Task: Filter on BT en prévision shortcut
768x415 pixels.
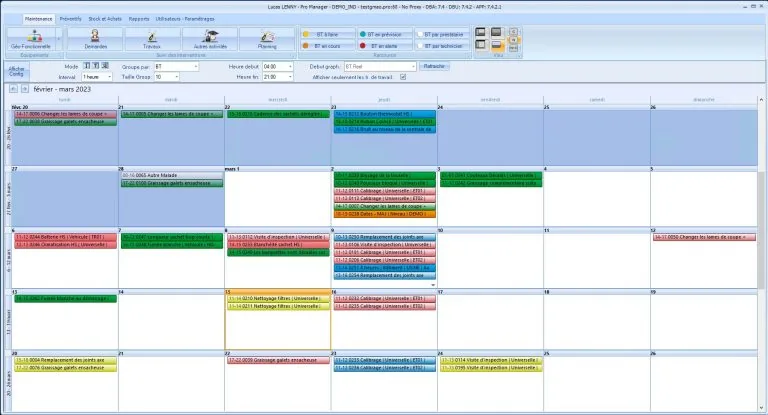Action: (384, 34)
